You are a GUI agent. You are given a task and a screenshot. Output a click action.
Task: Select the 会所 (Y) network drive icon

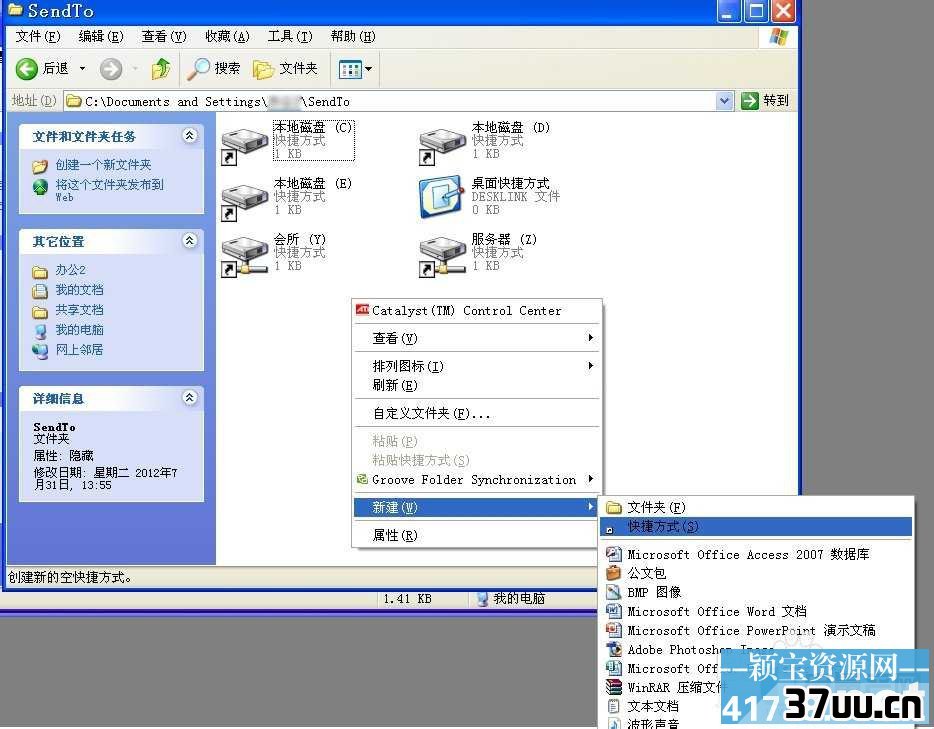[x=244, y=256]
